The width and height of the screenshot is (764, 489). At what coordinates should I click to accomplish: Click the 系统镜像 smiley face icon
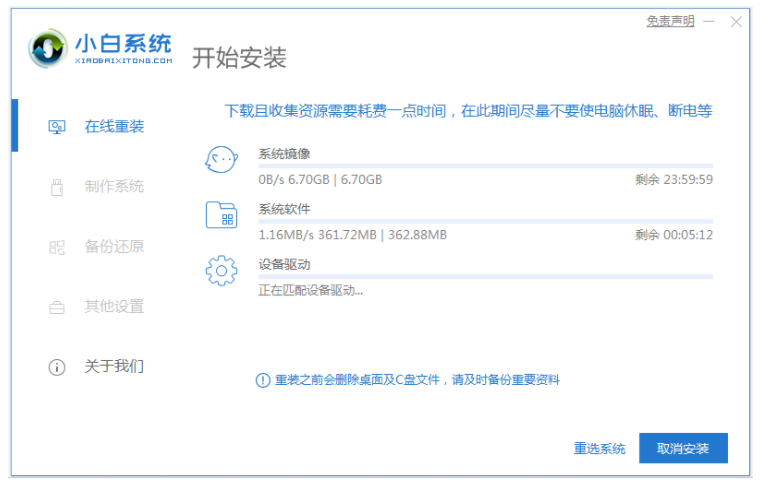(x=221, y=160)
